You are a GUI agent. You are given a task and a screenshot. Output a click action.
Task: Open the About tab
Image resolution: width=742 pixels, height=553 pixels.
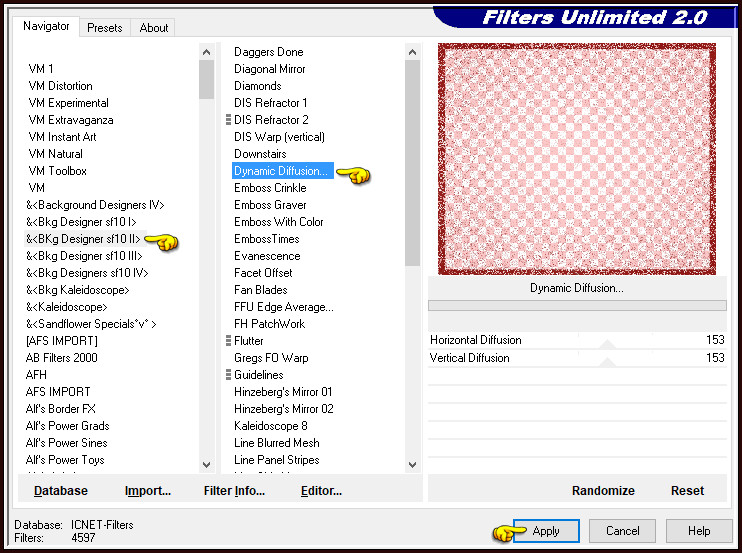point(153,28)
